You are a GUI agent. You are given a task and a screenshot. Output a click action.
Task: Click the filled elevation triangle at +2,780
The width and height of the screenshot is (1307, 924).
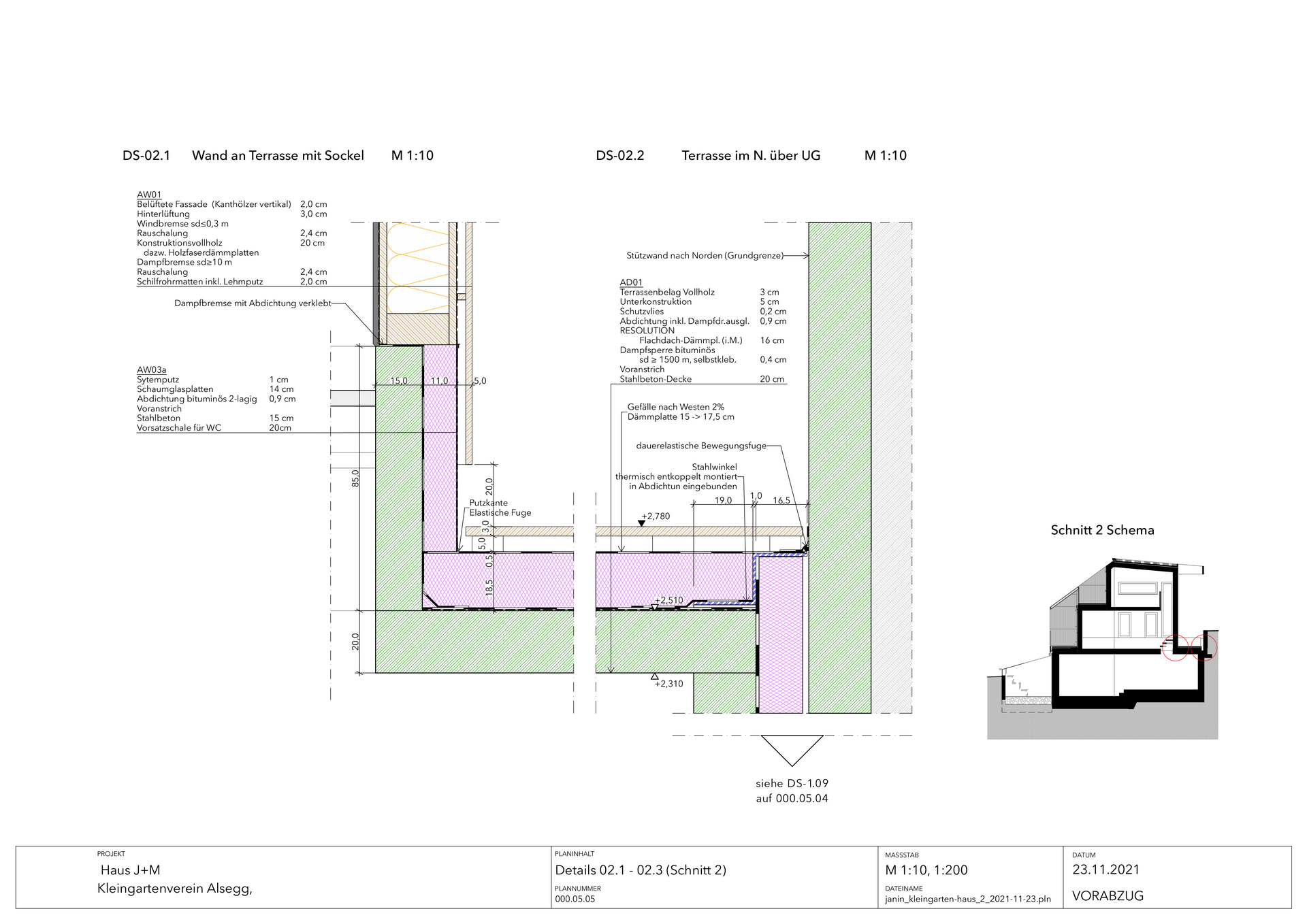tap(641, 523)
